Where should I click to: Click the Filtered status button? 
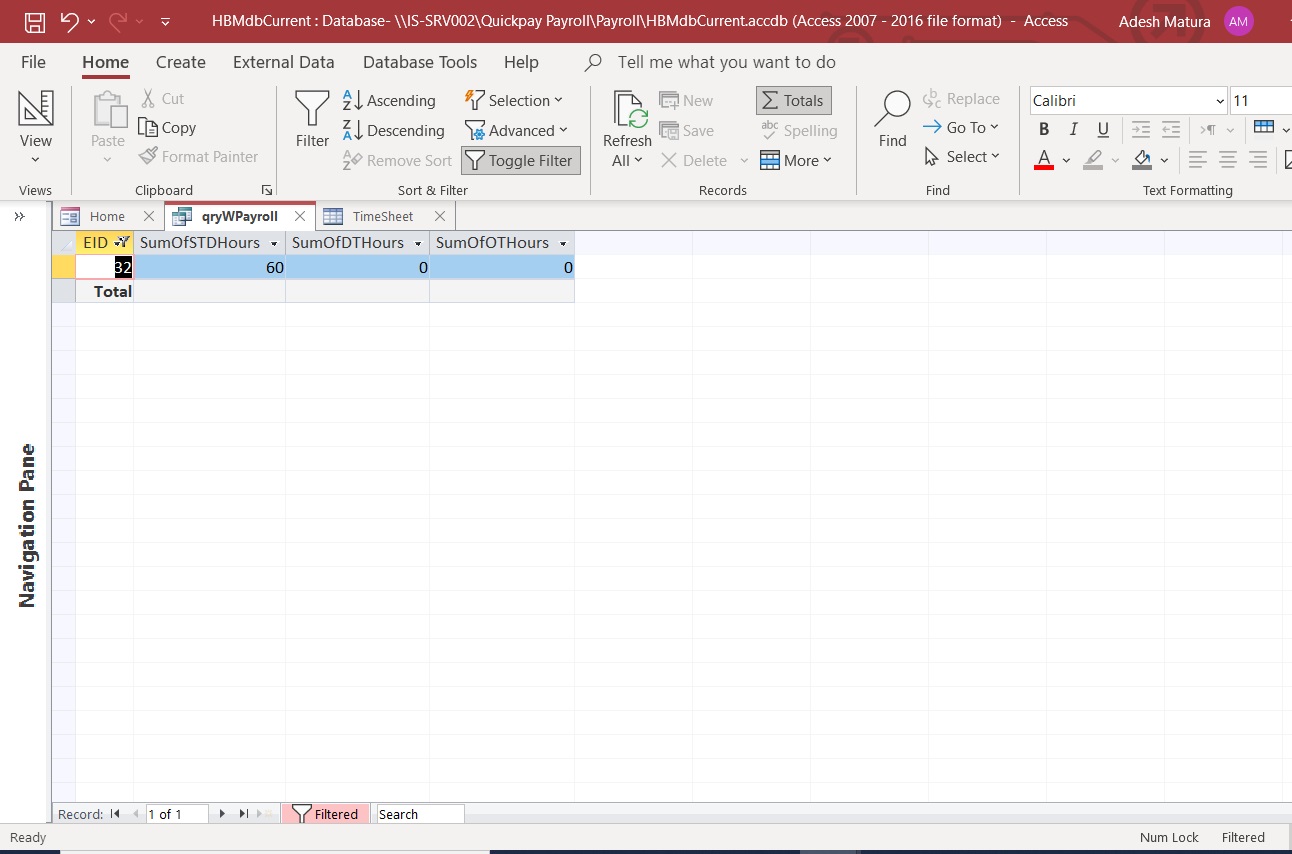pos(325,814)
